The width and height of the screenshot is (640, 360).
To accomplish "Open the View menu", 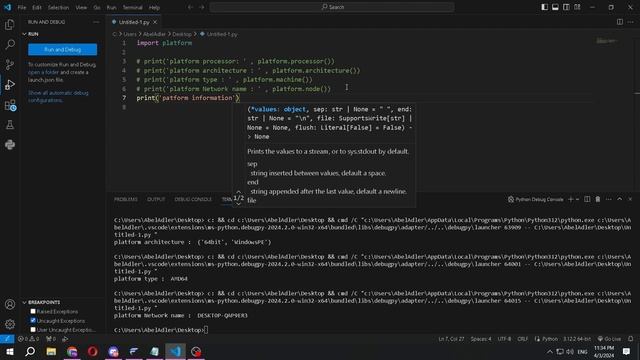I will pos(81,7).
